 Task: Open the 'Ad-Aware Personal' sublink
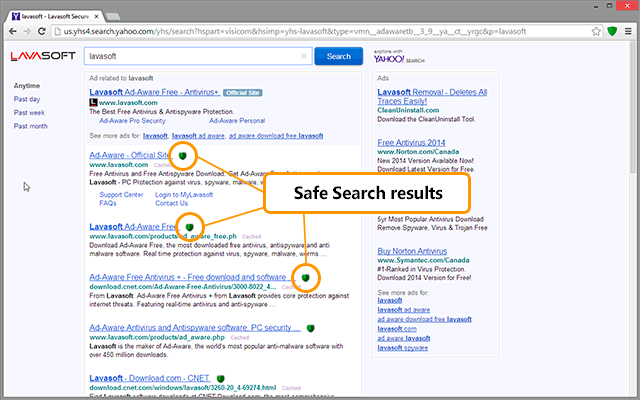pyautogui.click(x=237, y=121)
